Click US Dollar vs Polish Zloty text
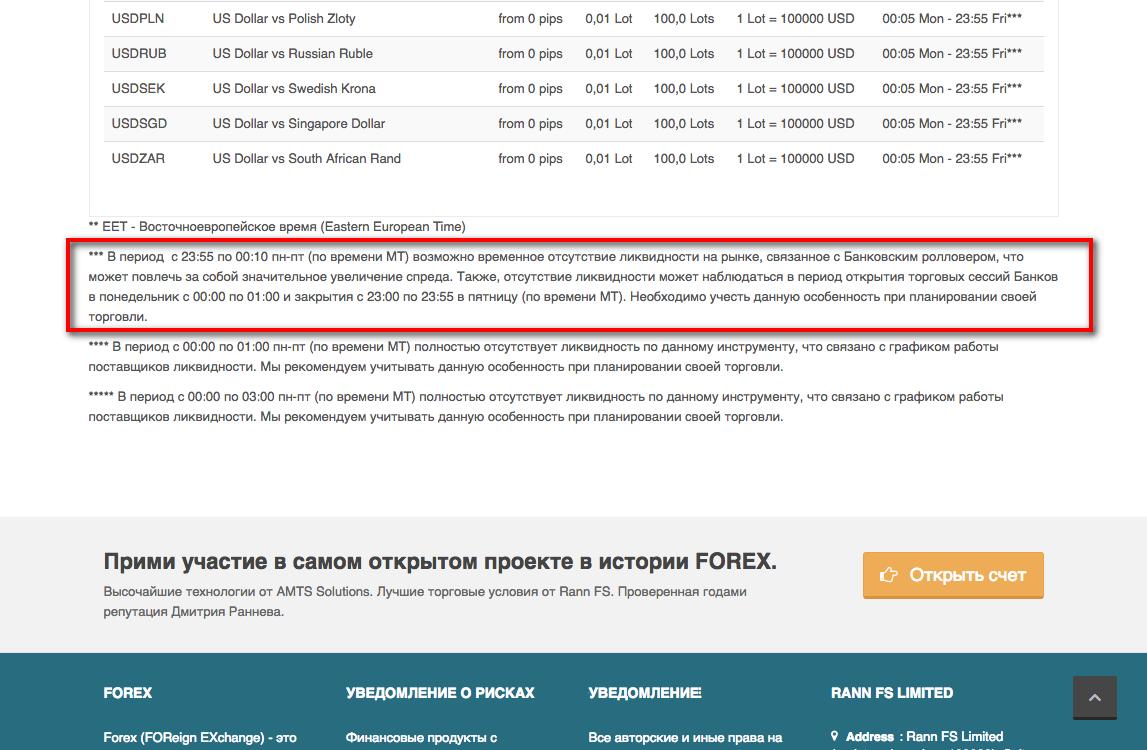 click(284, 18)
